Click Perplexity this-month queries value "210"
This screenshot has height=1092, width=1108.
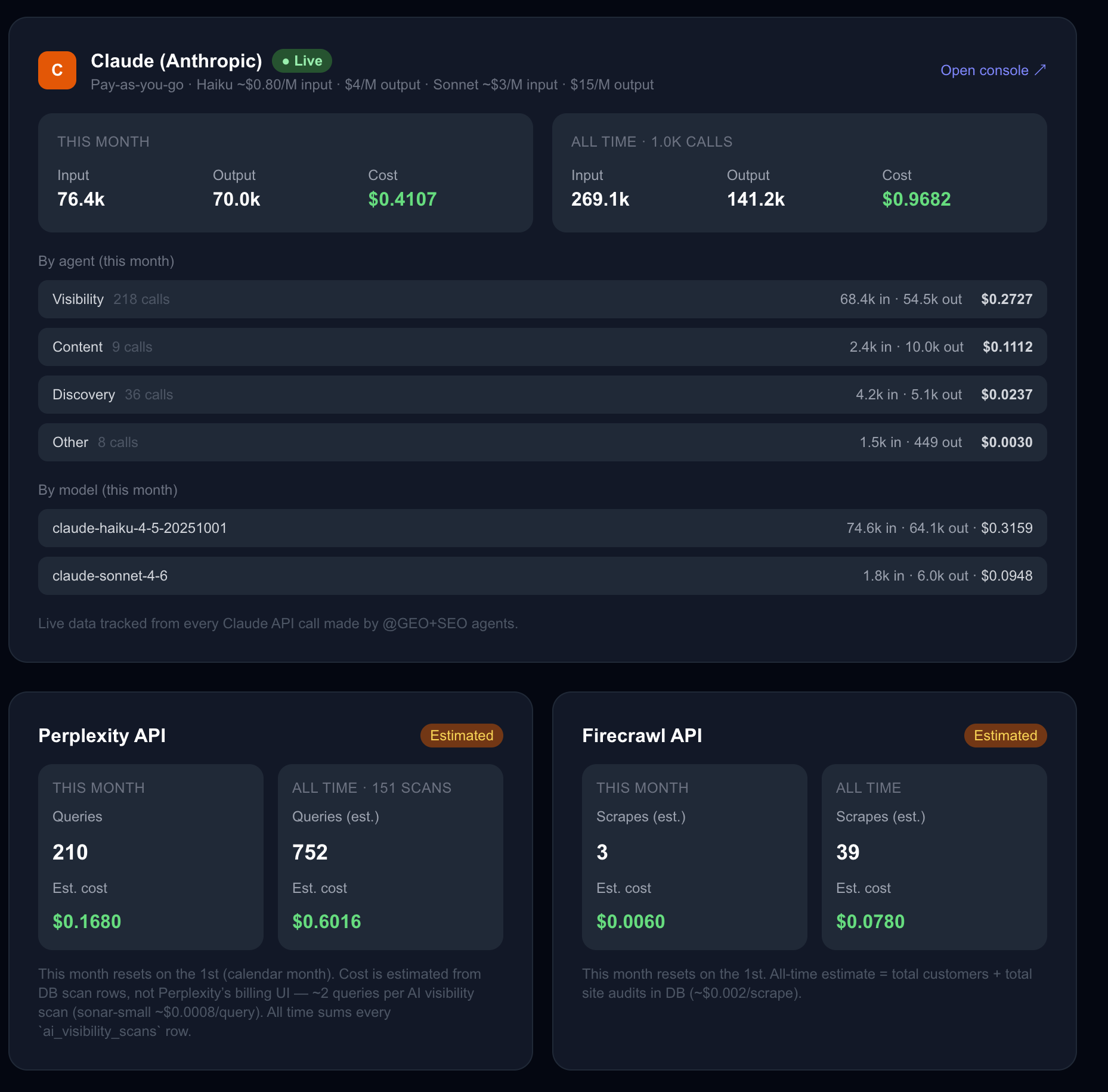(x=70, y=852)
